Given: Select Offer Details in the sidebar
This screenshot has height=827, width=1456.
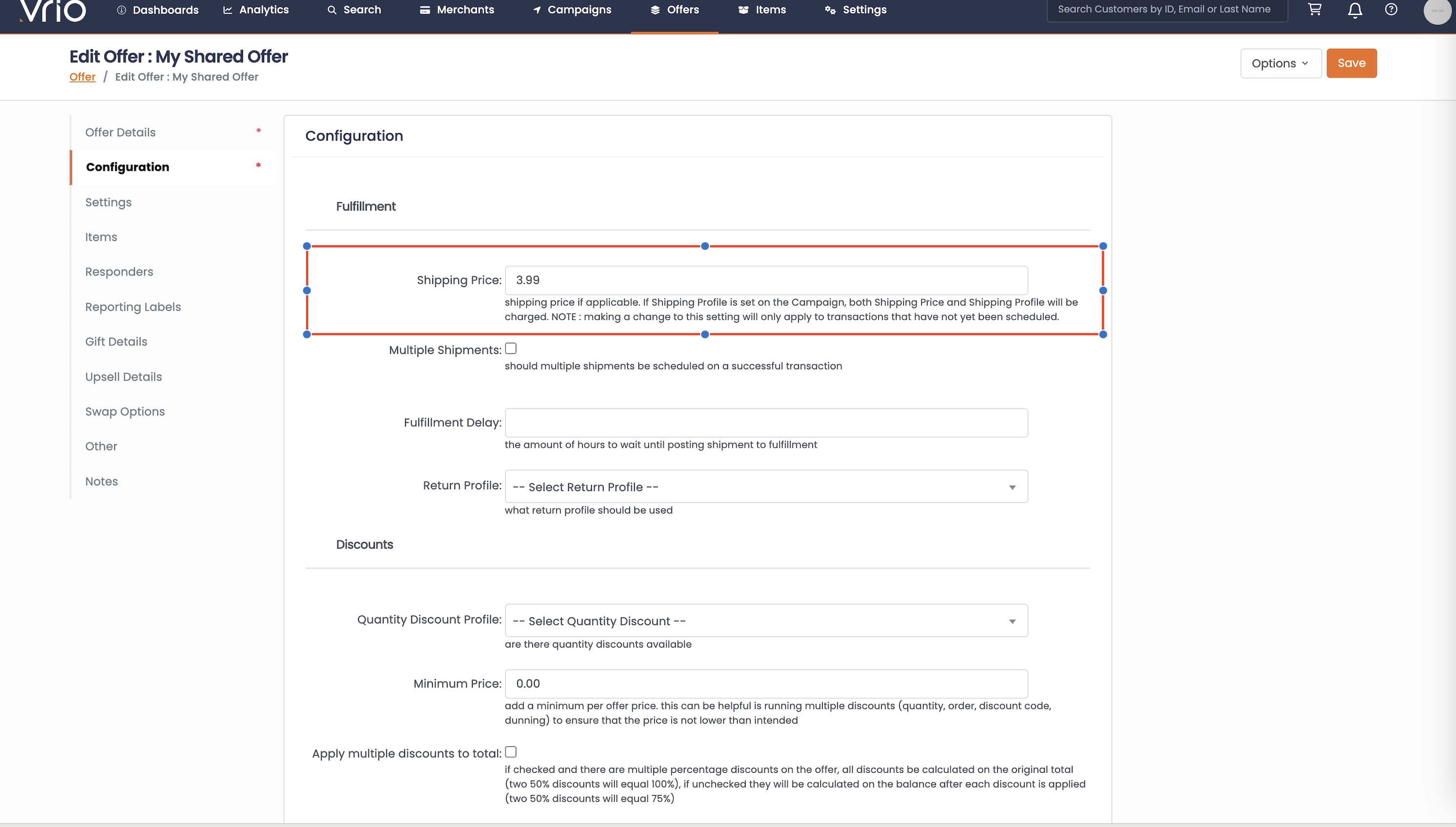Looking at the screenshot, I should [x=173, y=132].
